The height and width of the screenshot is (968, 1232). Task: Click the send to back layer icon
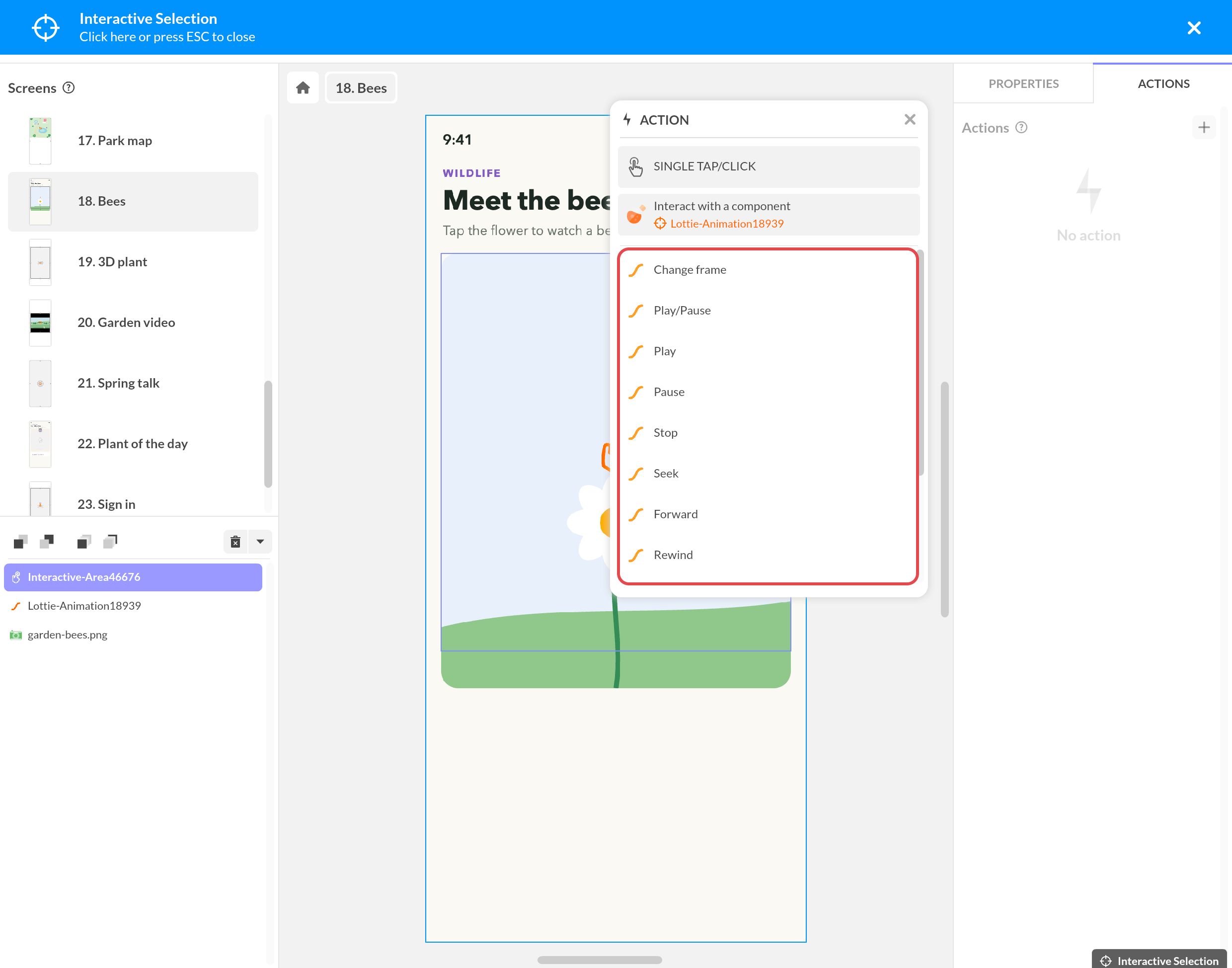pyautogui.click(x=110, y=542)
